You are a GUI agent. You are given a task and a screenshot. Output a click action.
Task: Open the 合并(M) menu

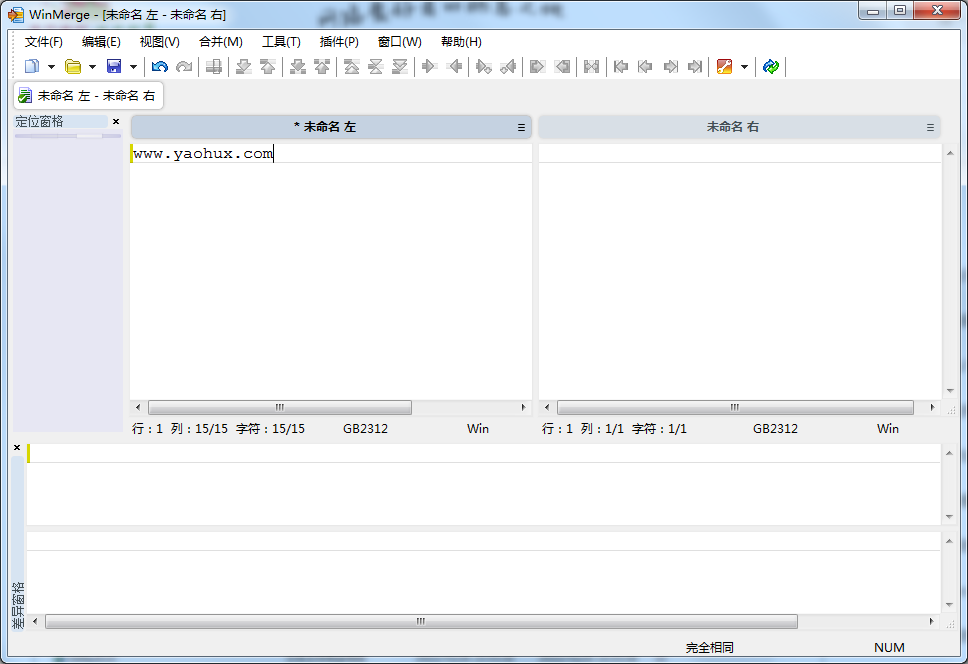click(x=220, y=42)
